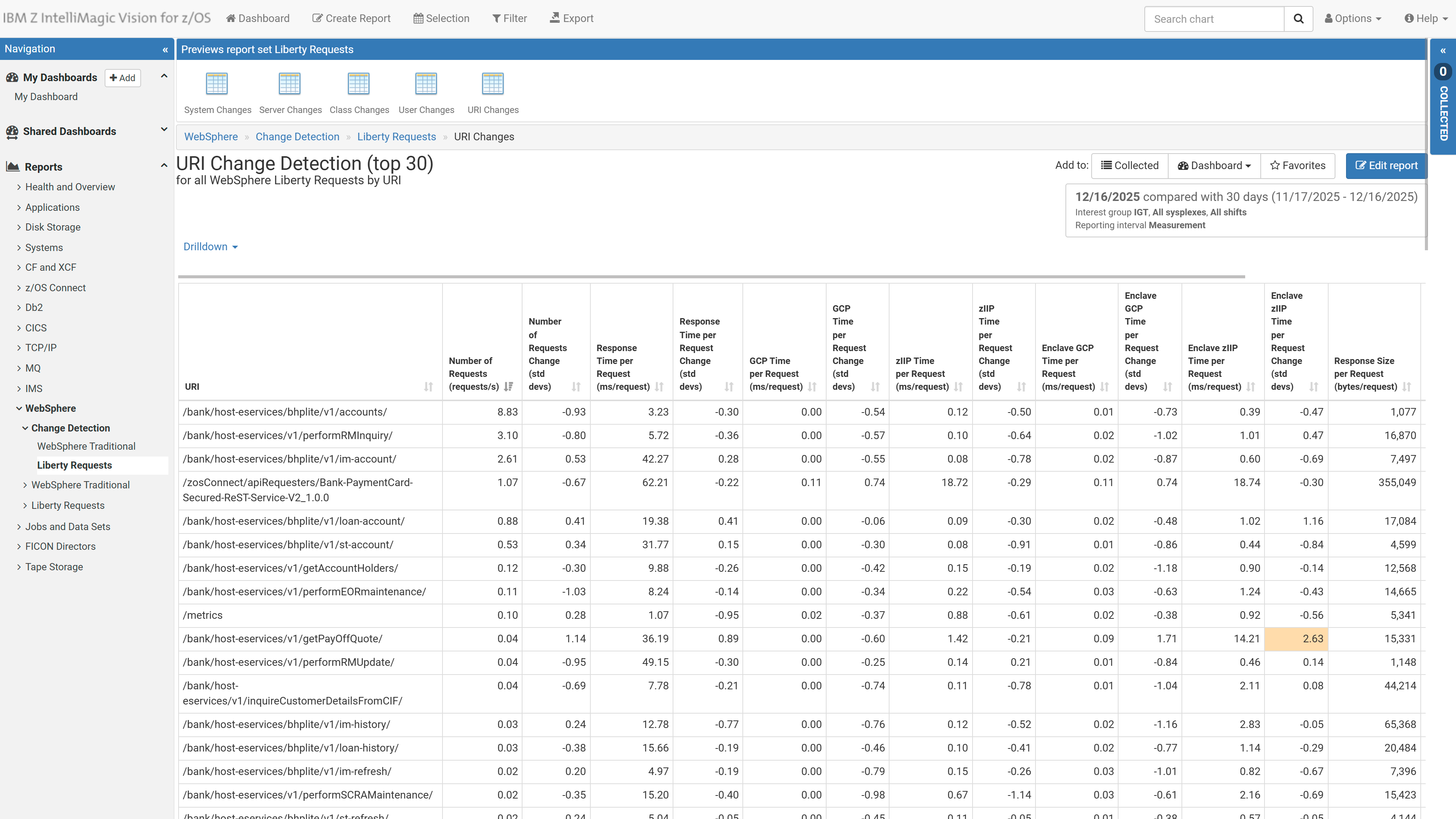
Task: Open z/OS Connect reports node
Action: [x=55, y=288]
